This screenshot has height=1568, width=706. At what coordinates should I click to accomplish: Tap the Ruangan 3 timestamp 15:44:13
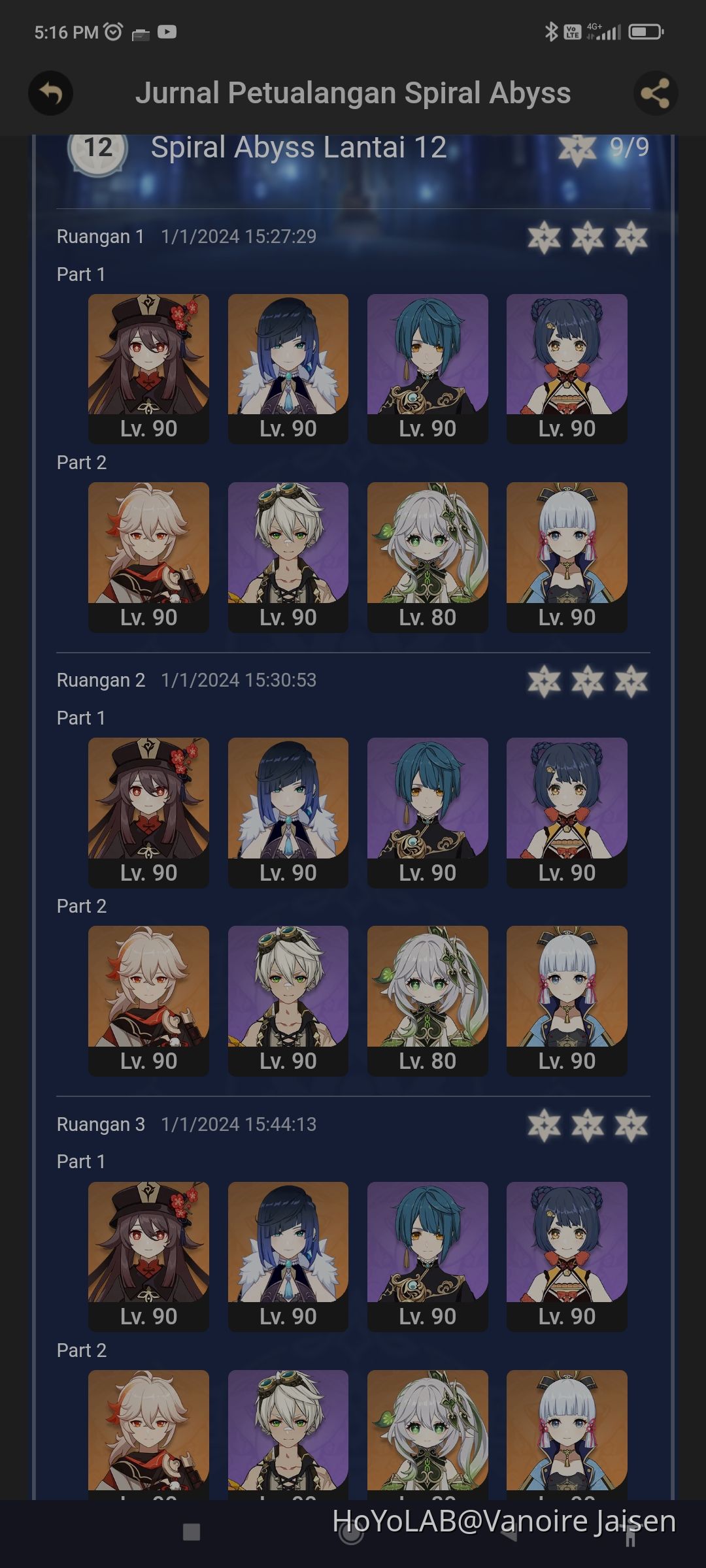pyautogui.click(x=239, y=1124)
